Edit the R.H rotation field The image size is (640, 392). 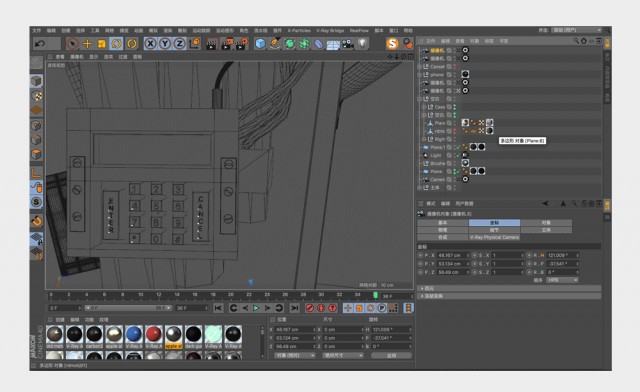click(563, 255)
